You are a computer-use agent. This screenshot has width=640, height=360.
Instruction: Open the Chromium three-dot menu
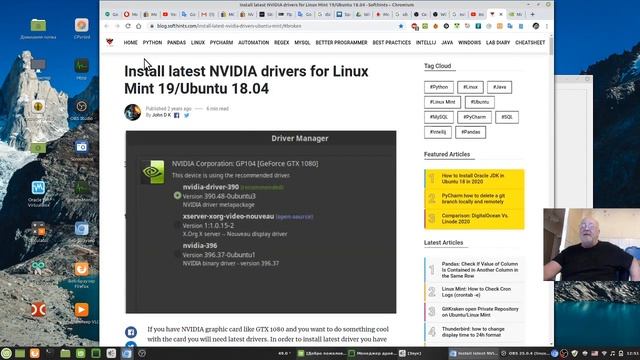tap(547, 26)
